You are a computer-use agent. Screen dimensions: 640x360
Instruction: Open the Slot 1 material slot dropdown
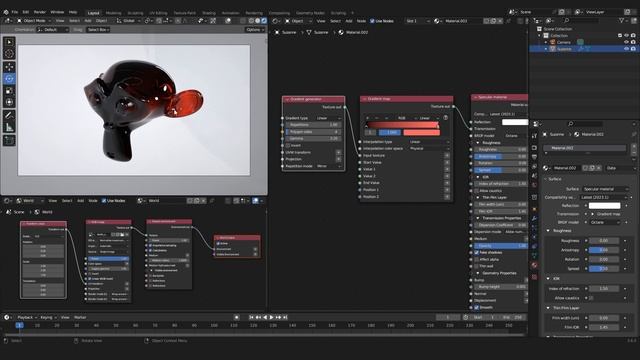click(417, 21)
